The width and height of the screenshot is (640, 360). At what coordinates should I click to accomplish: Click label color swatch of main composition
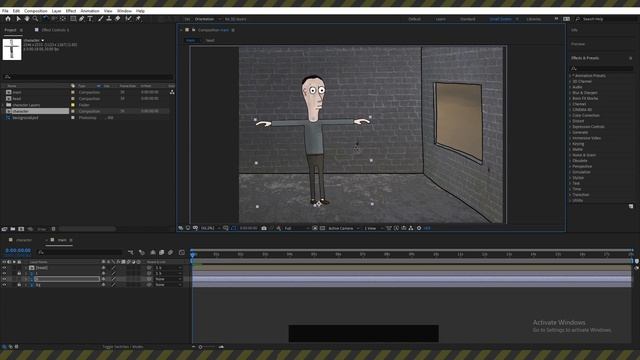73,93
